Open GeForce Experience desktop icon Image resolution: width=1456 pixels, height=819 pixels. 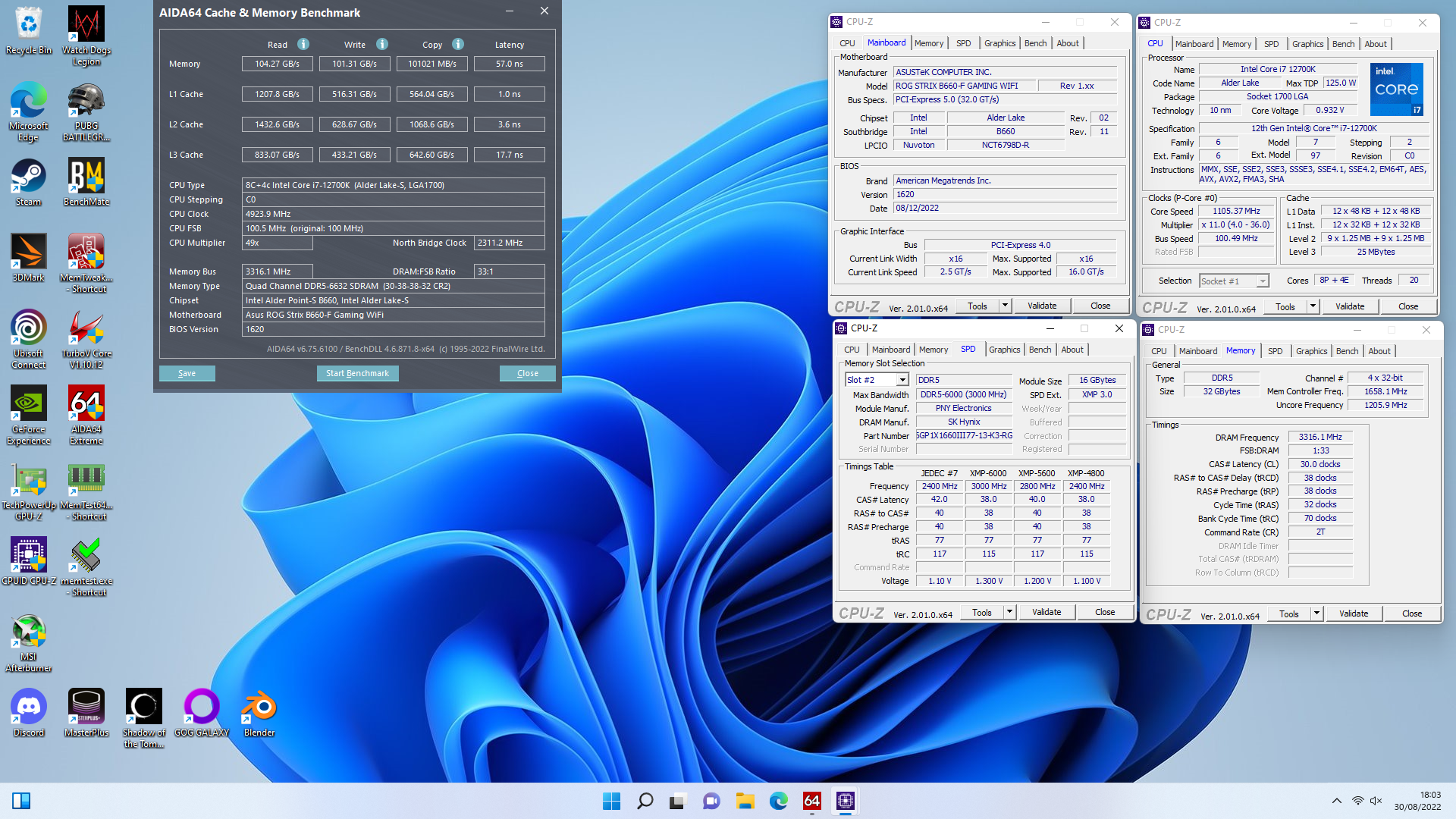point(29,414)
